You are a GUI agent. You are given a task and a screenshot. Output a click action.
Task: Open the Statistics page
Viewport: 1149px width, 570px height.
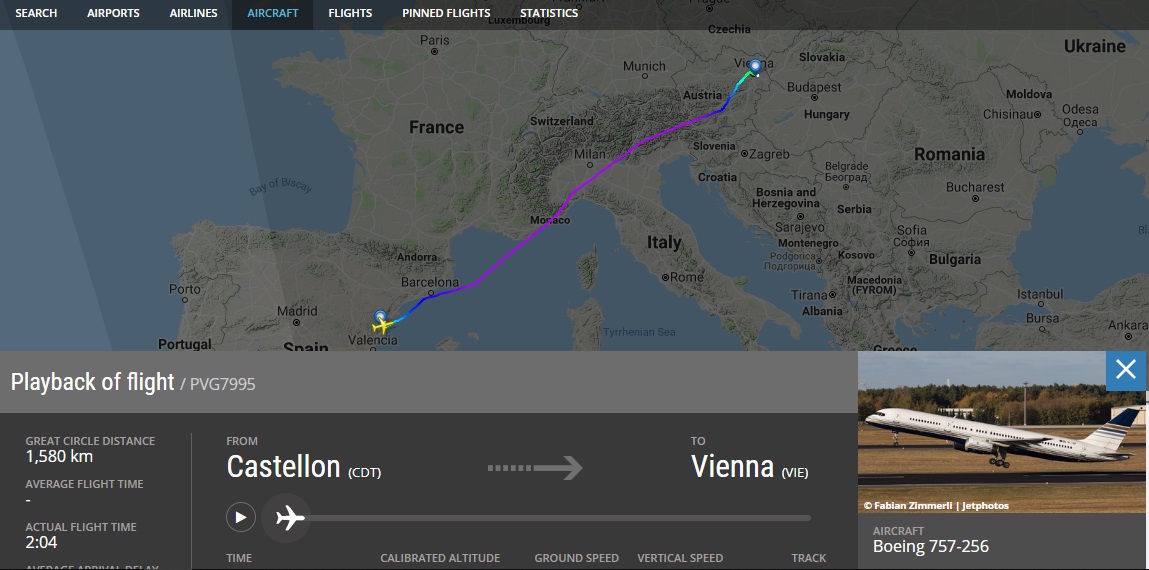pyautogui.click(x=549, y=13)
